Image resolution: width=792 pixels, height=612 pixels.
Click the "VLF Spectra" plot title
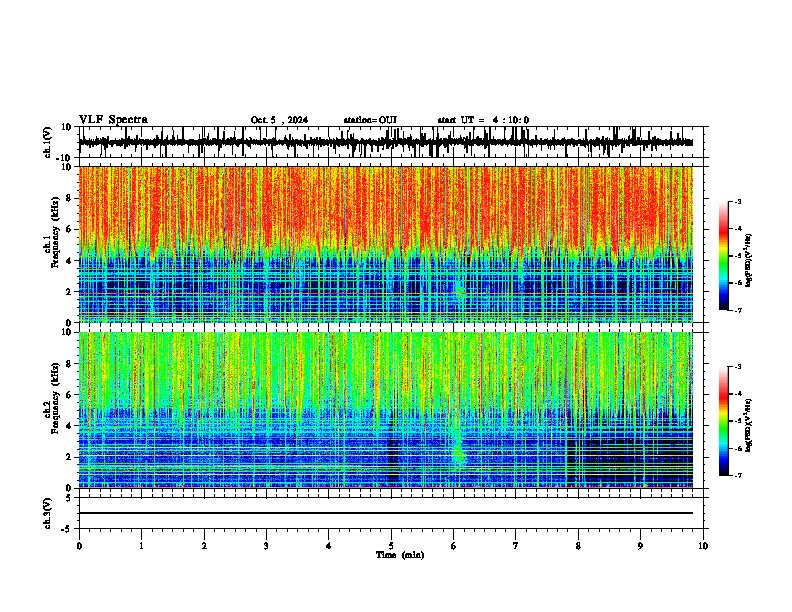(113, 120)
